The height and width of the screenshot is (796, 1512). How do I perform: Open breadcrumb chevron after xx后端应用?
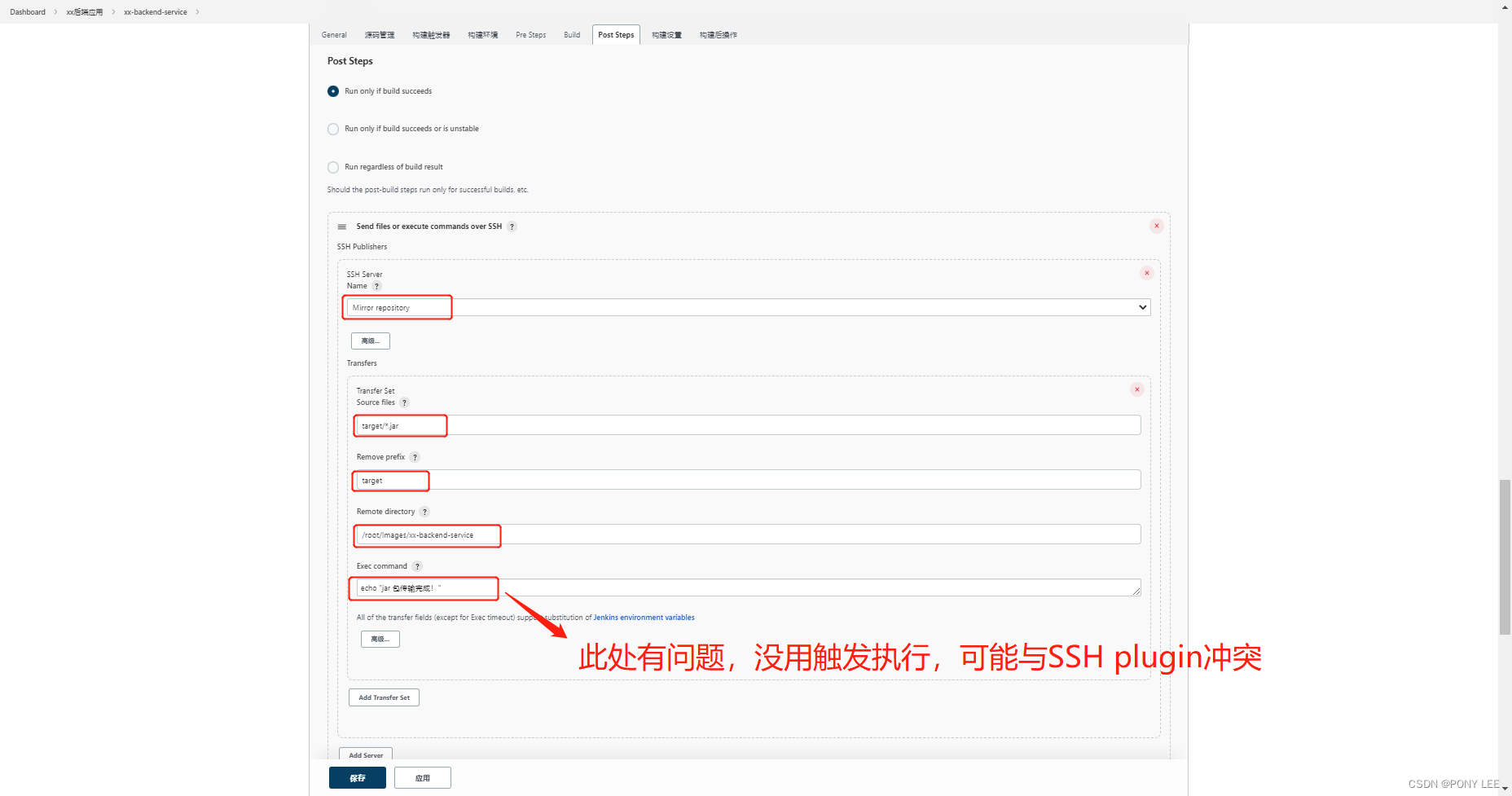point(113,12)
